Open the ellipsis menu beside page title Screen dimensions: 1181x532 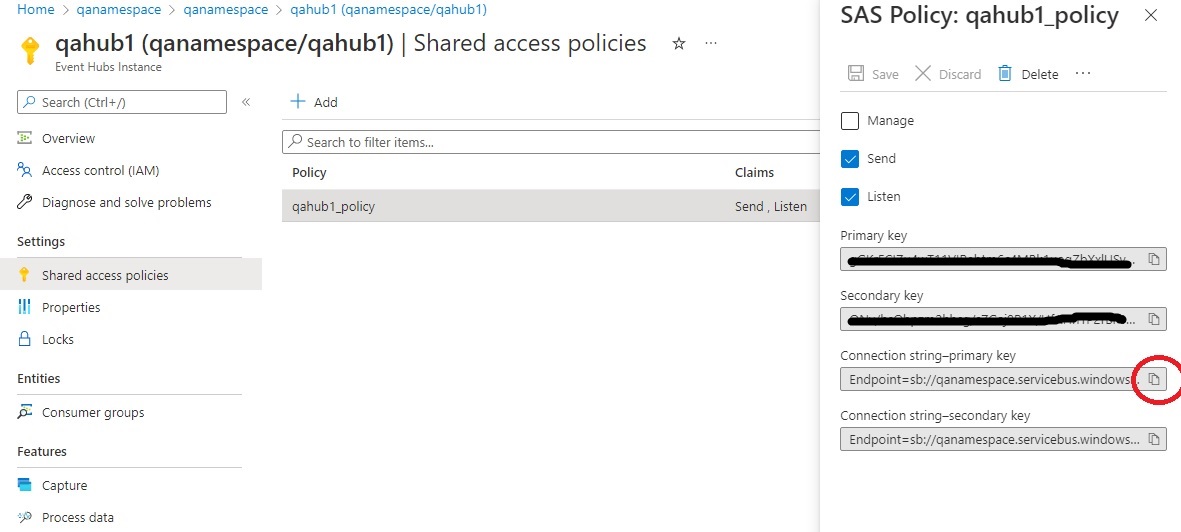[x=711, y=44]
